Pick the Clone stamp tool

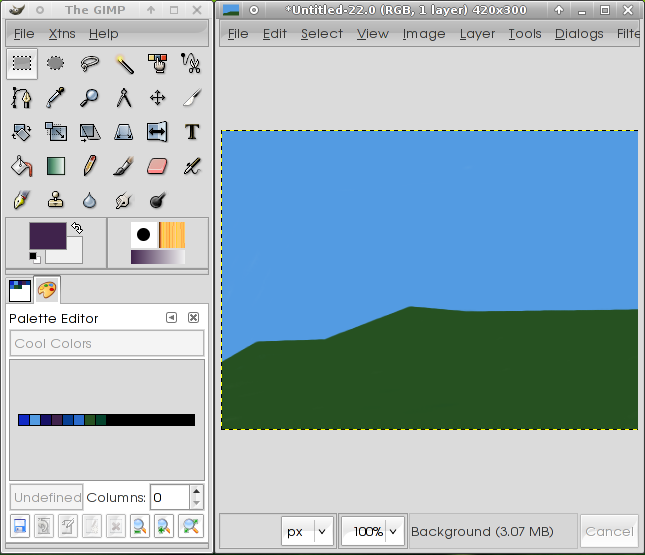pyautogui.click(x=56, y=200)
